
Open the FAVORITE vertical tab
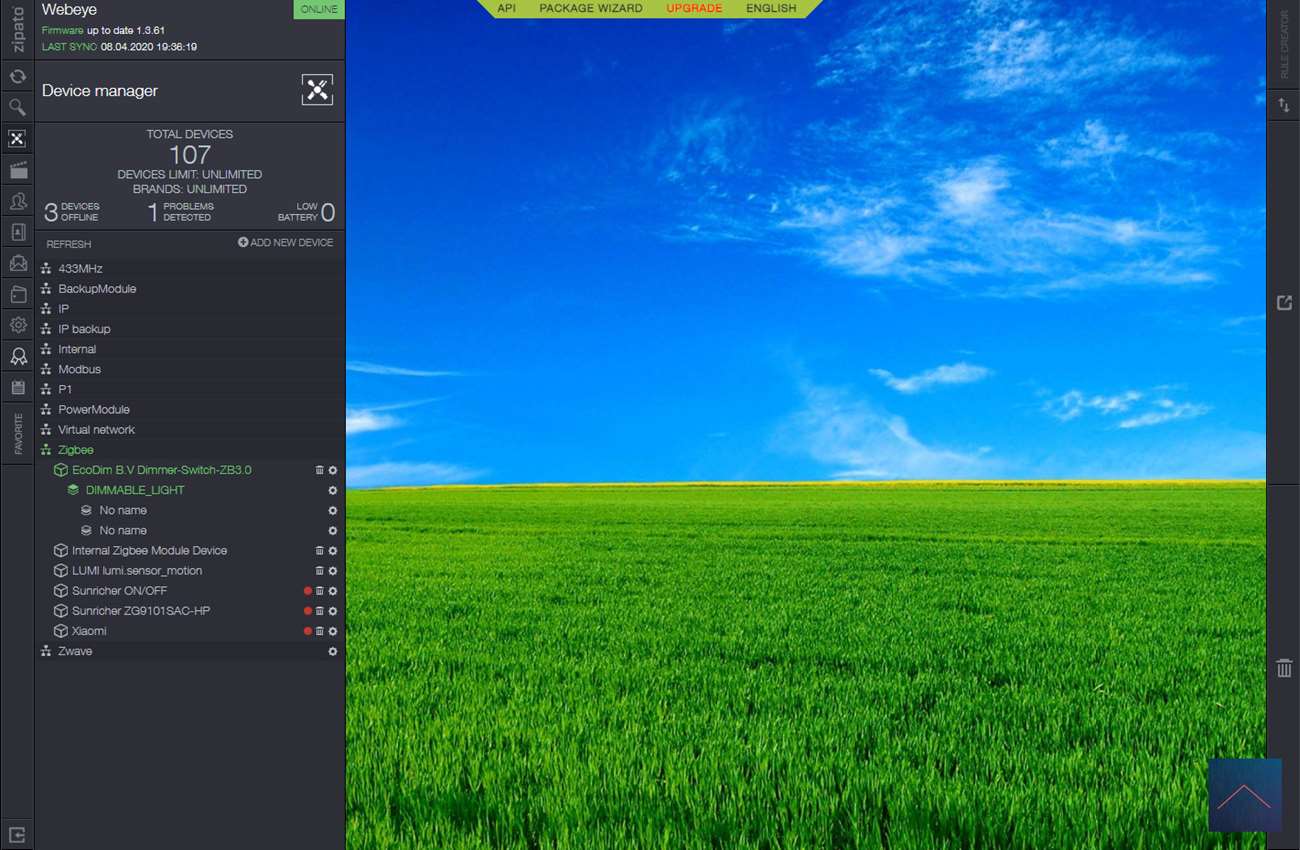pos(18,434)
